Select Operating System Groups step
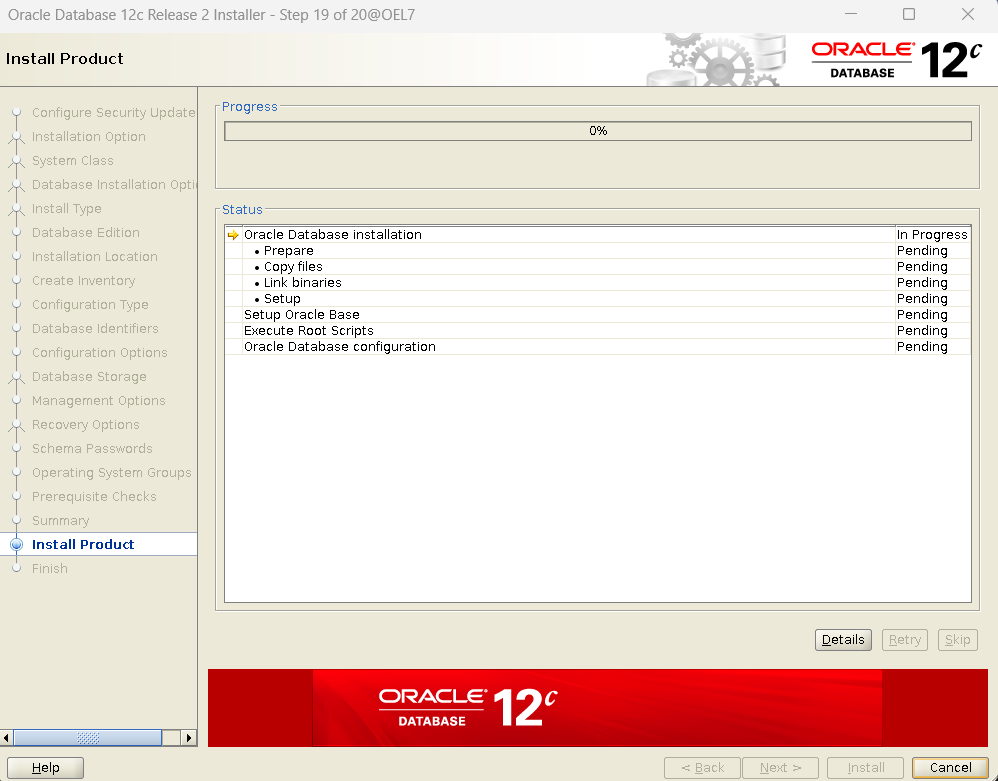 (x=111, y=472)
